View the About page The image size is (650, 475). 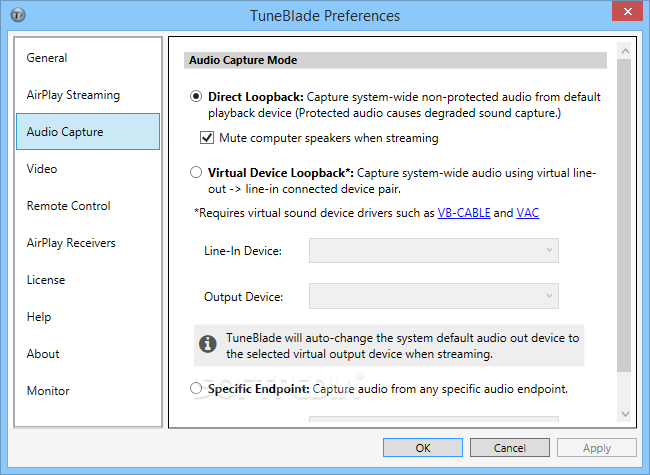88,354
